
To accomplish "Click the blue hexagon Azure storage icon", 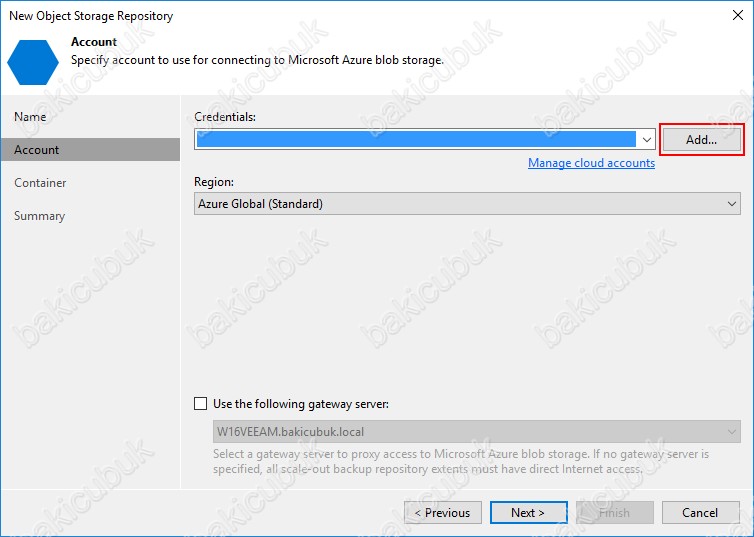I will click(x=33, y=62).
